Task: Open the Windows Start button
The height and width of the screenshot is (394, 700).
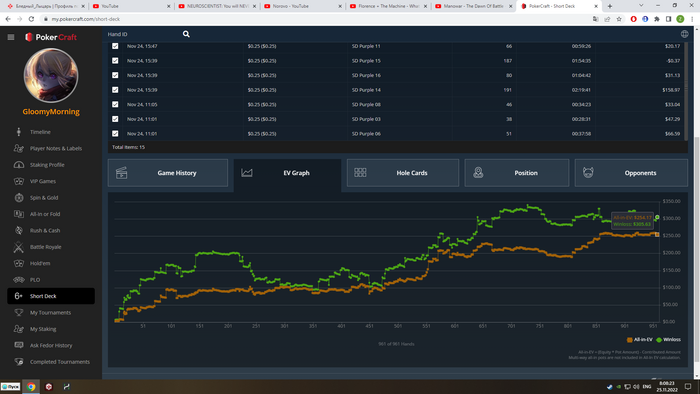Action: [10, 387]
